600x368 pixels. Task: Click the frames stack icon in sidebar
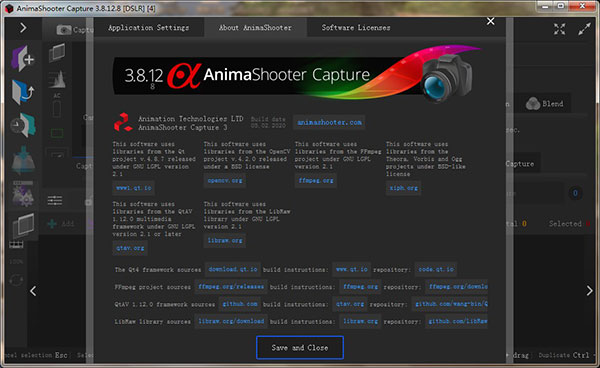[23, 226]
